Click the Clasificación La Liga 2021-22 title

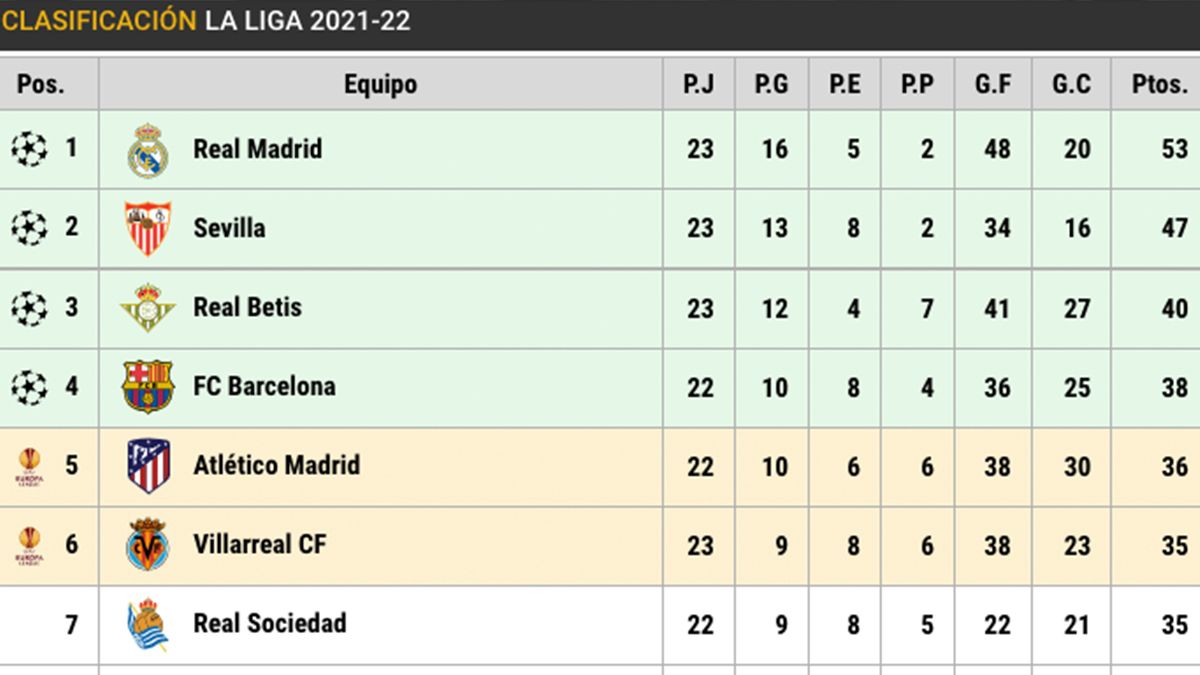206,21
